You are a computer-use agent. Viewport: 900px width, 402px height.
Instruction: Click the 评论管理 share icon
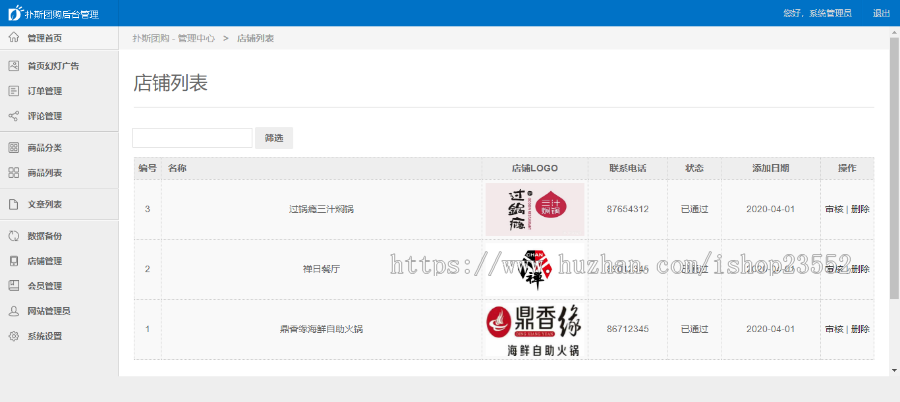[14, 116]
